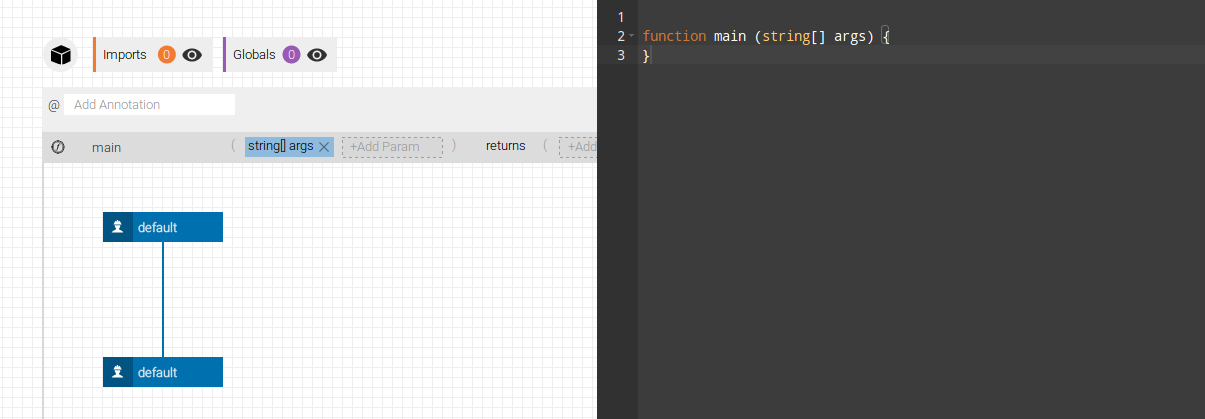Click the orange Imports count badge
This screenshot has width=1205, height=419.
coord(167,55)
